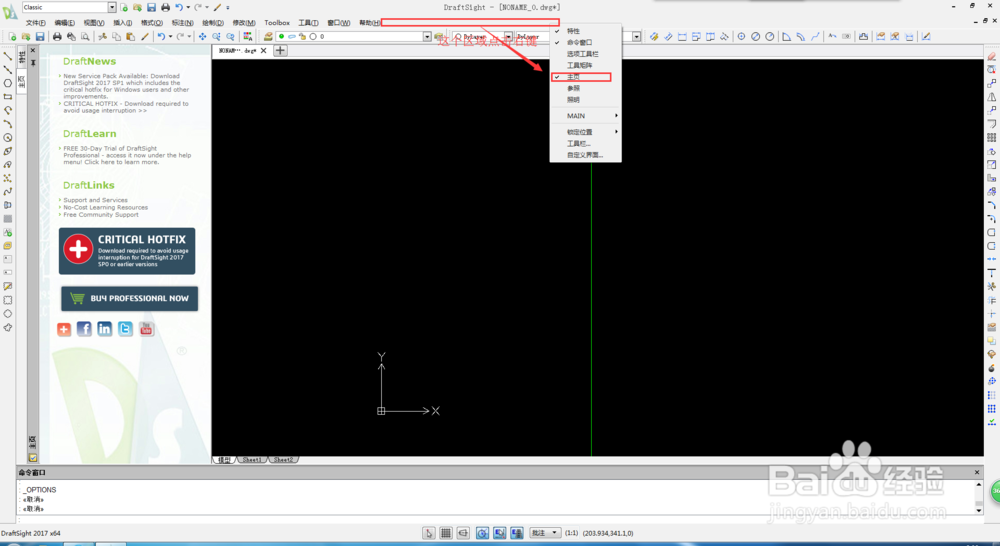This screenshot has width=1000, height=546.
Task: Open the Classic workspace dropdown
Action: [112, 7]
